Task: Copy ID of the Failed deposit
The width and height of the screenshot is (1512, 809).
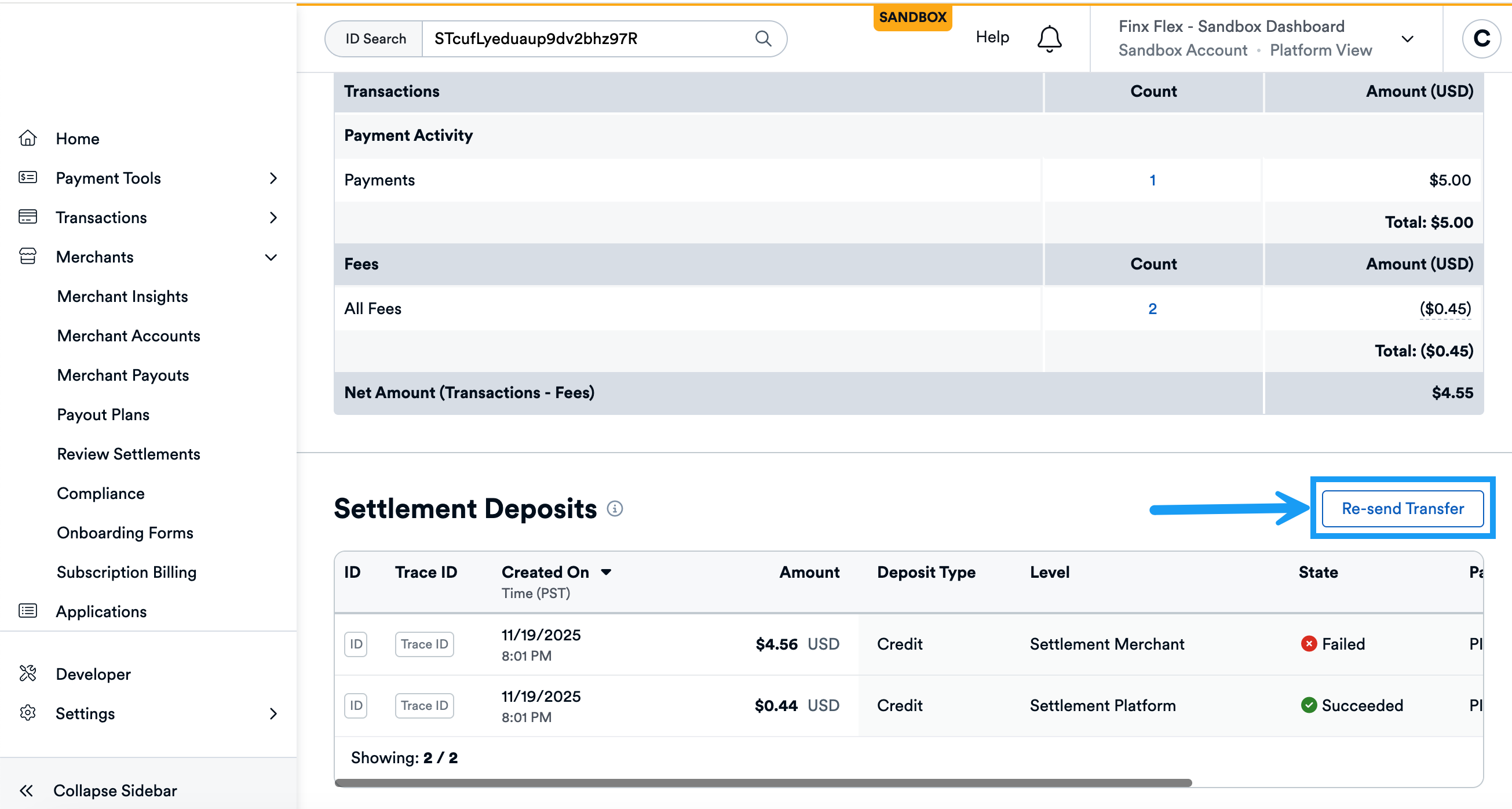Action: [x=356, y=644]
